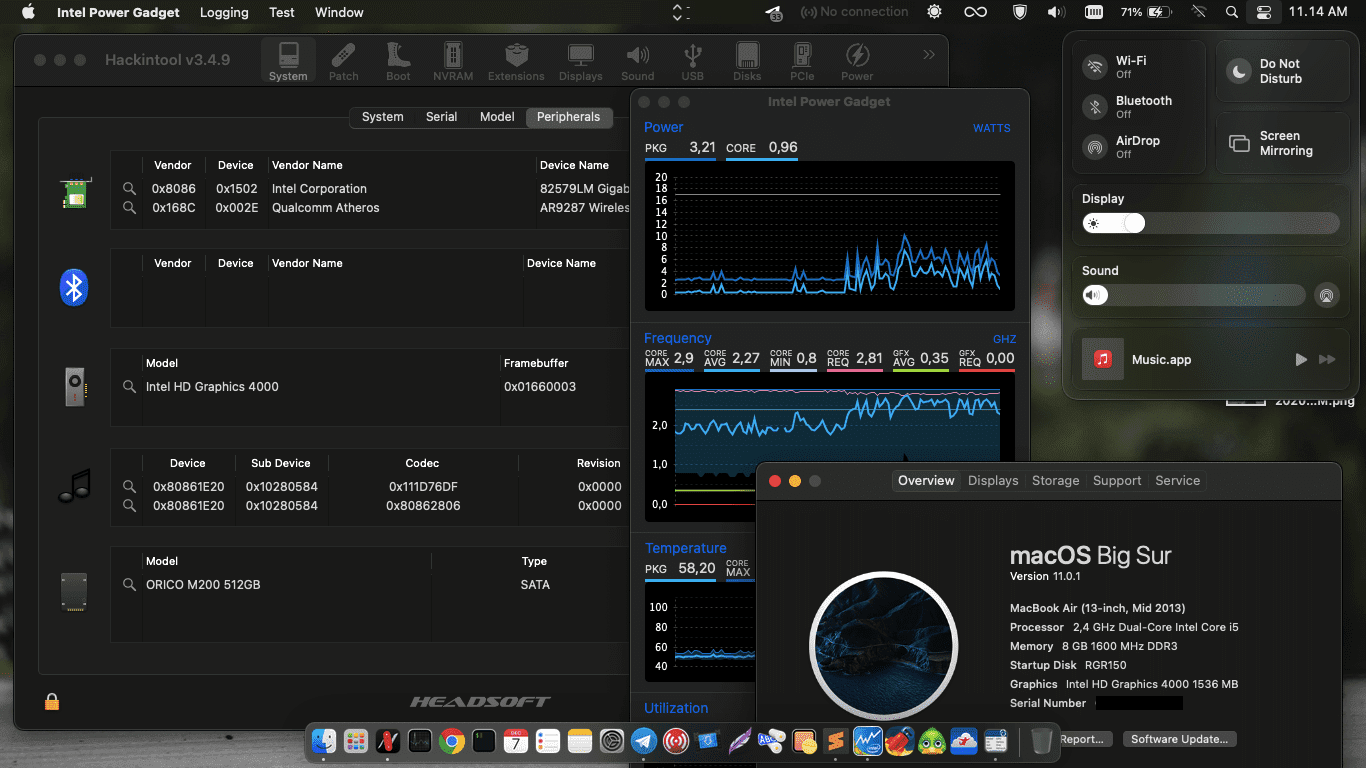Open the Displays section in Hackintool
The height and width of the screenshot is (768, 1366).
581,61
